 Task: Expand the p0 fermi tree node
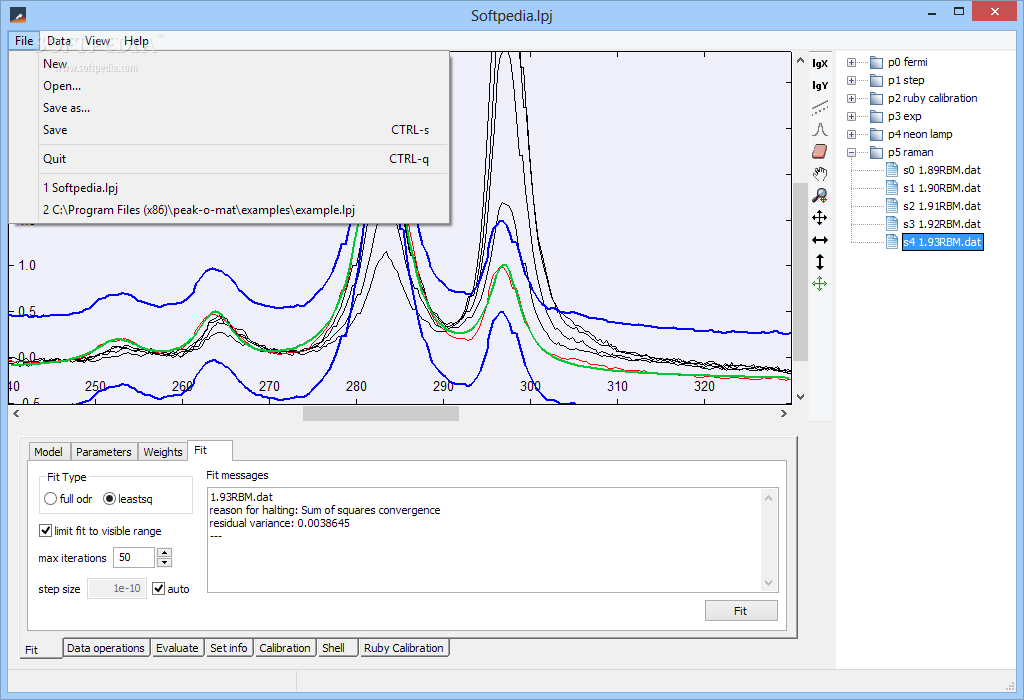pos(852,63)
